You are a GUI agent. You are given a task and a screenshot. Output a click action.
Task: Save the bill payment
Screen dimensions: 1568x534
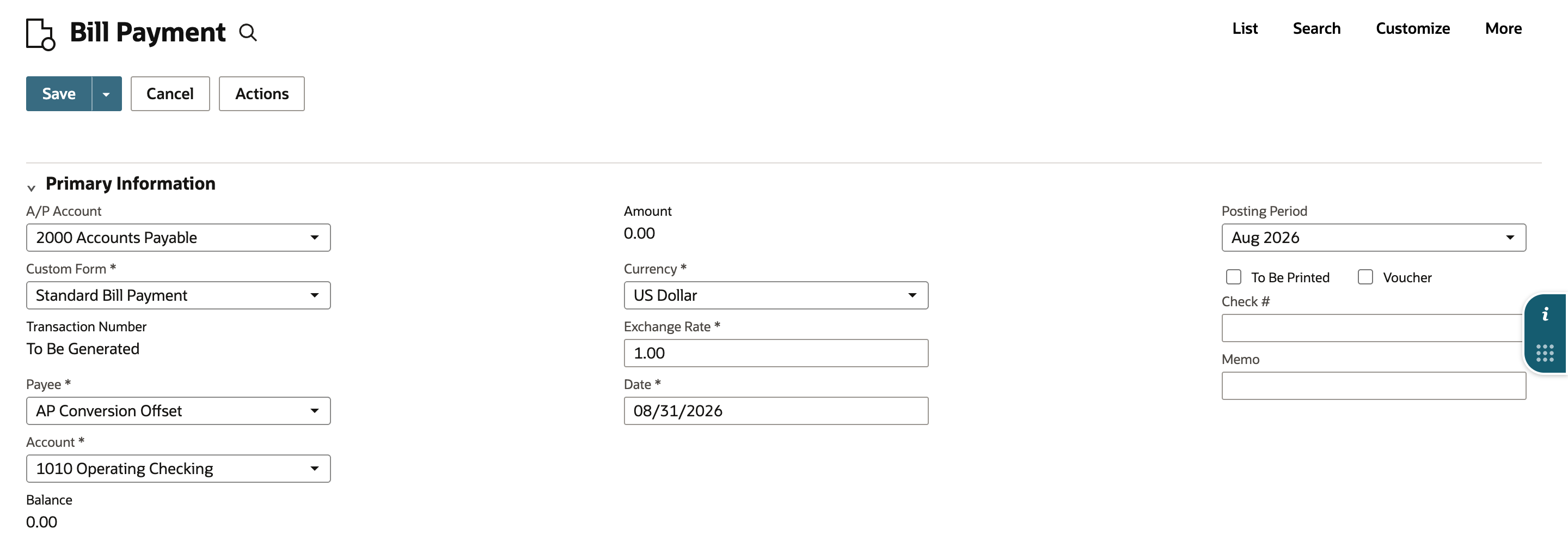tap(59, 94)
